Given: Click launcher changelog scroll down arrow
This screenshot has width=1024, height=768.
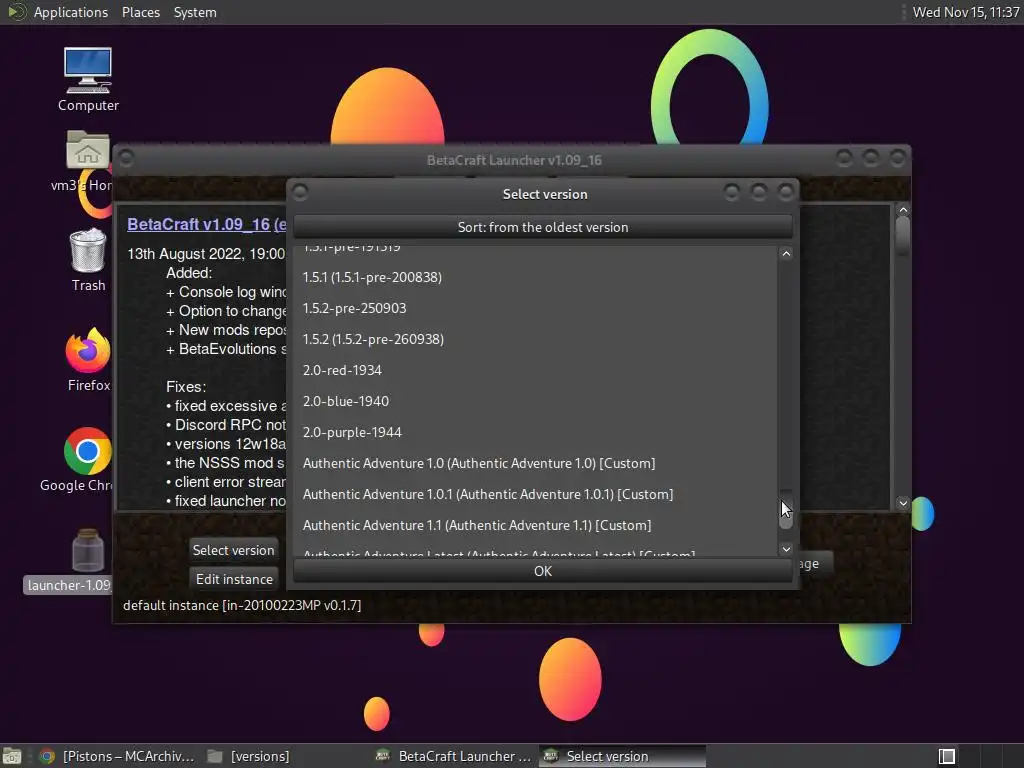Looking at the screenshot, I should click(x=903, y=503).
